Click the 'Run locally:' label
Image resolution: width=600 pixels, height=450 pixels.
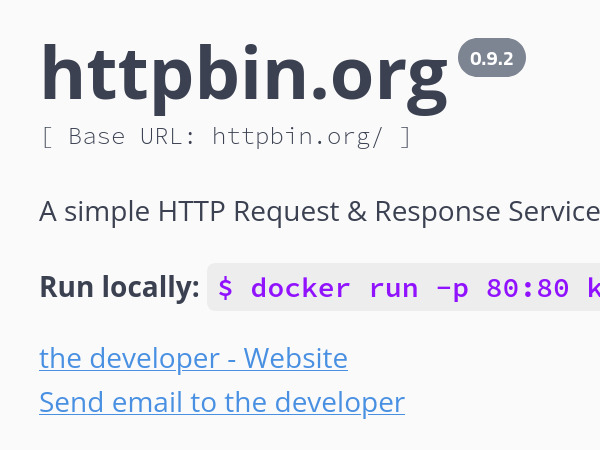[119, 287]
